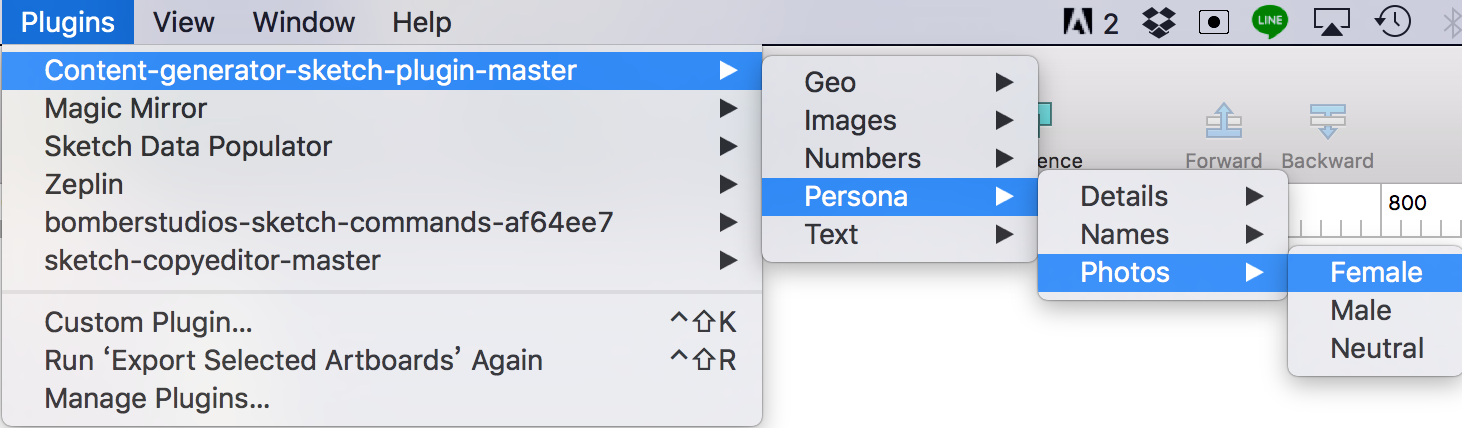1462x428 pixels.
Task: Choose Male photos option
Action: (x=1375, y=311)
